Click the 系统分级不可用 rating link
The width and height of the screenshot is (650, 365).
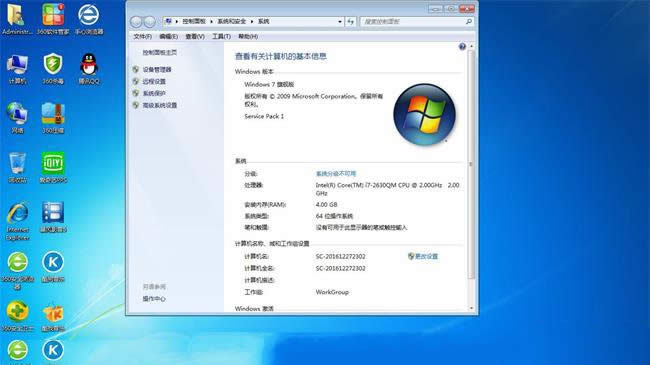(x=336, y=174)
